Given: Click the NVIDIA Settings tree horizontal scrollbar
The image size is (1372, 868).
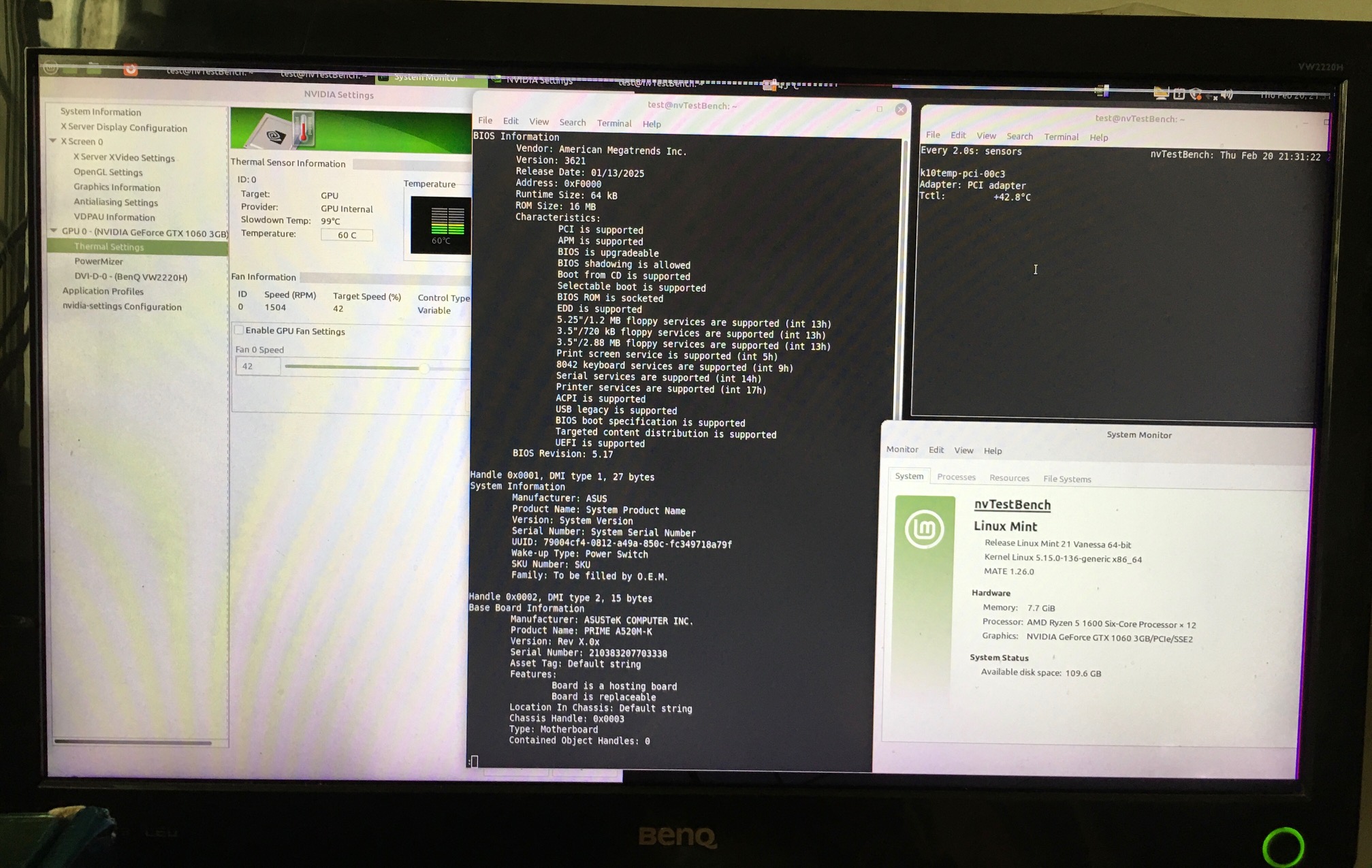Looking at the screenshot, I should [x=133, y=742].
